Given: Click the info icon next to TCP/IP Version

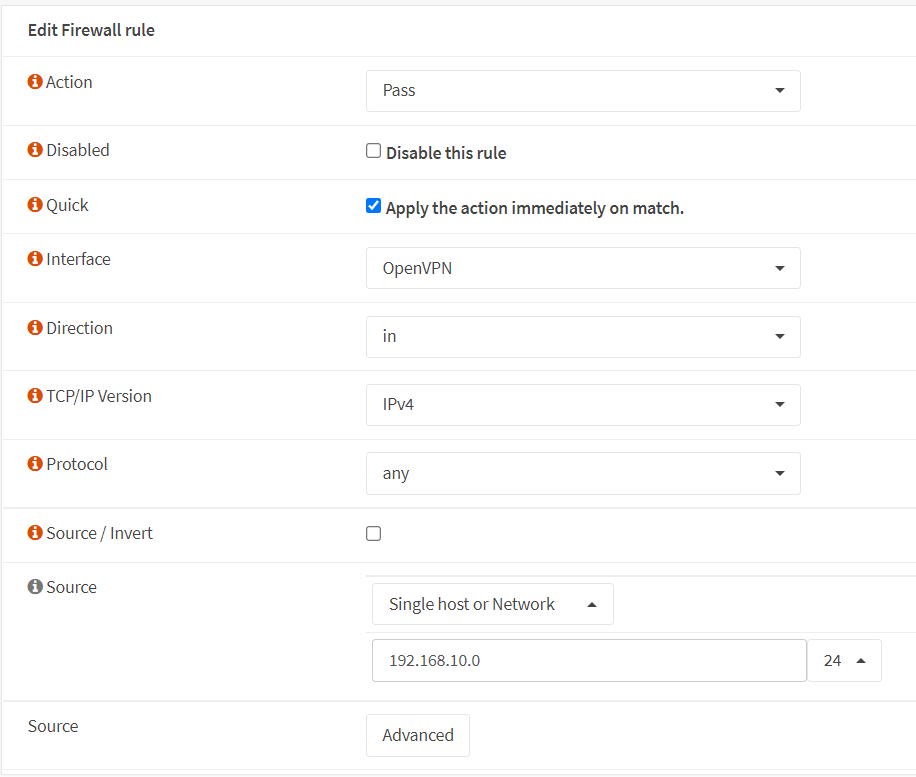Looking at the screenshot, I should point(36,396).
